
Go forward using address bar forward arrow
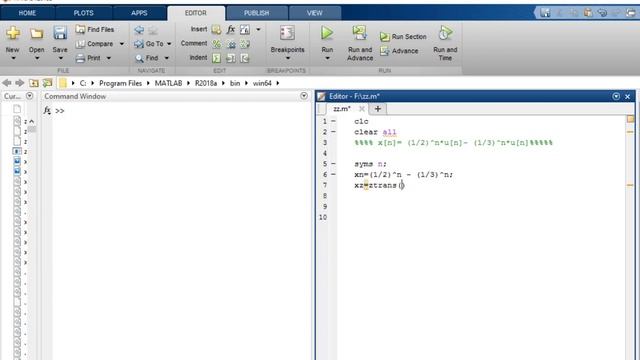click(x=20, y=83)
